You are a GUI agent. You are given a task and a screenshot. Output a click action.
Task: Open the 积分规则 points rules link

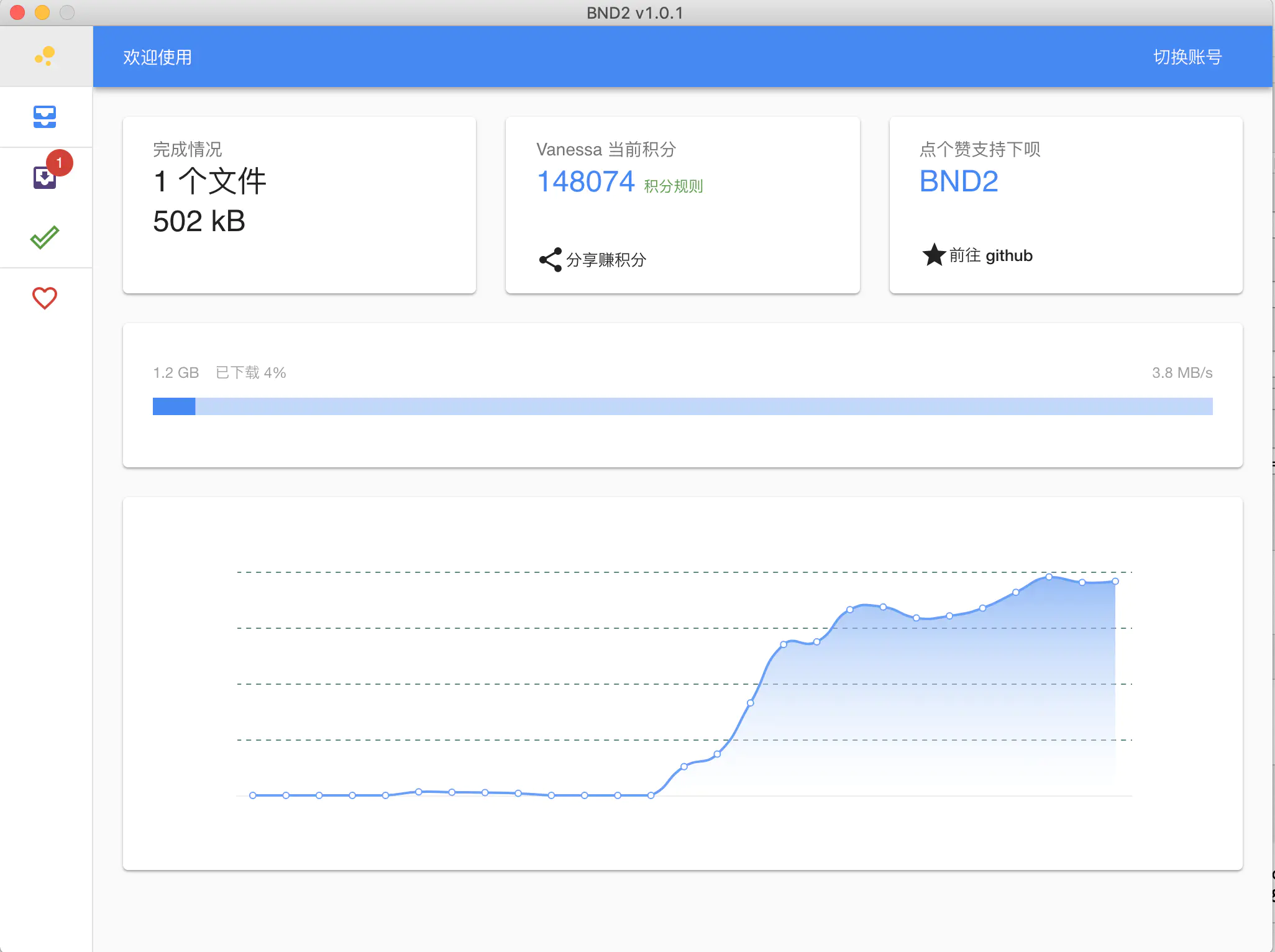tap(673, 186)
